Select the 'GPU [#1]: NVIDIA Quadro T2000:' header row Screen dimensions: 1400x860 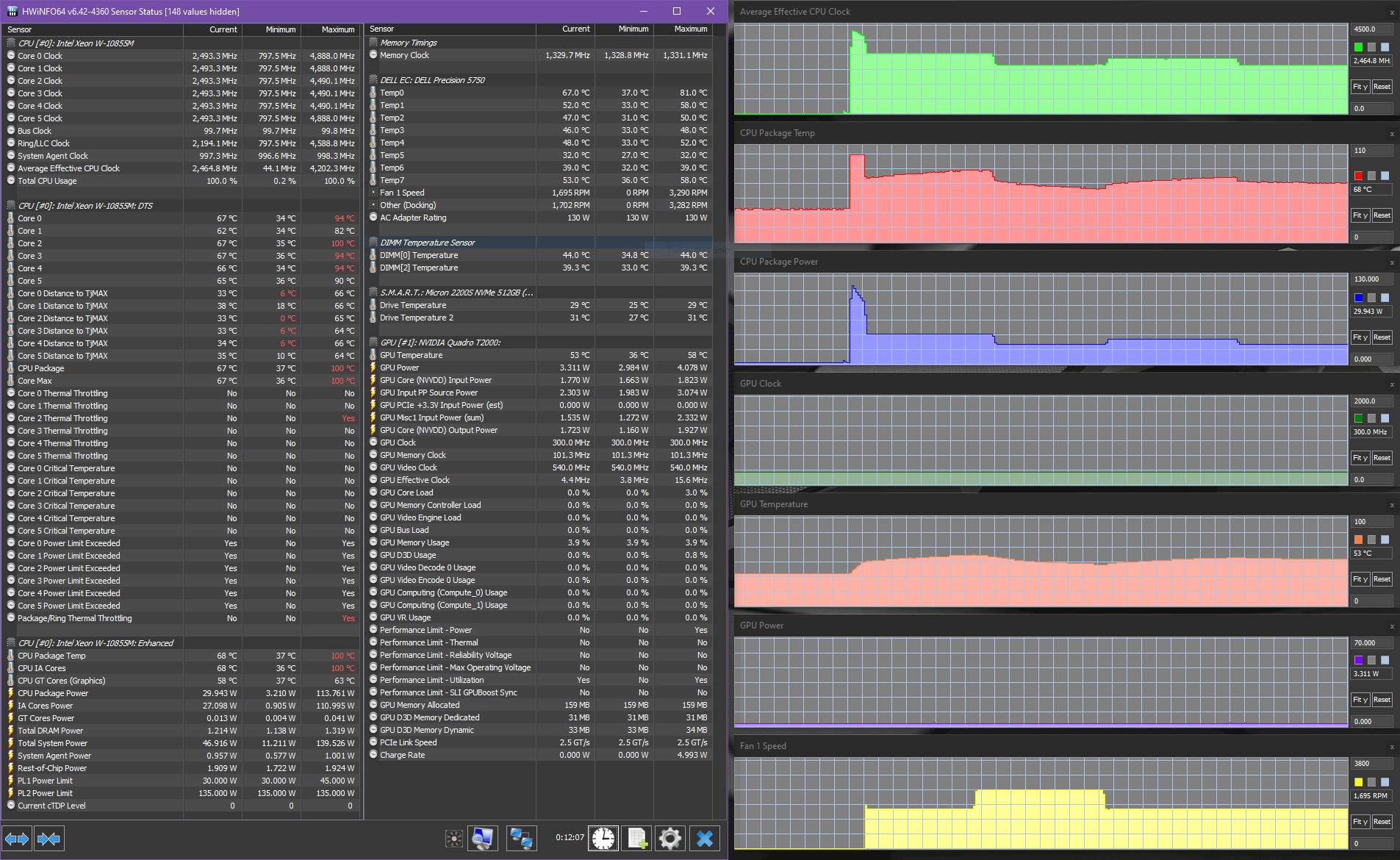tap(539, 343)
